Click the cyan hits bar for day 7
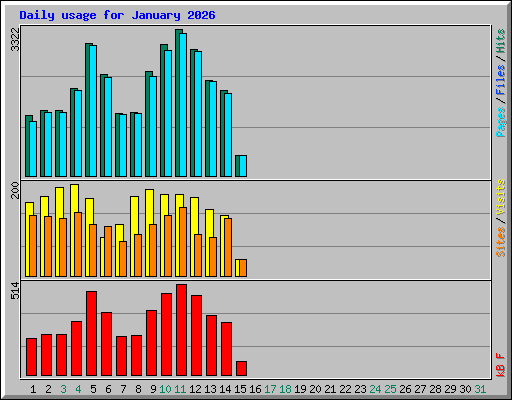 123,145
